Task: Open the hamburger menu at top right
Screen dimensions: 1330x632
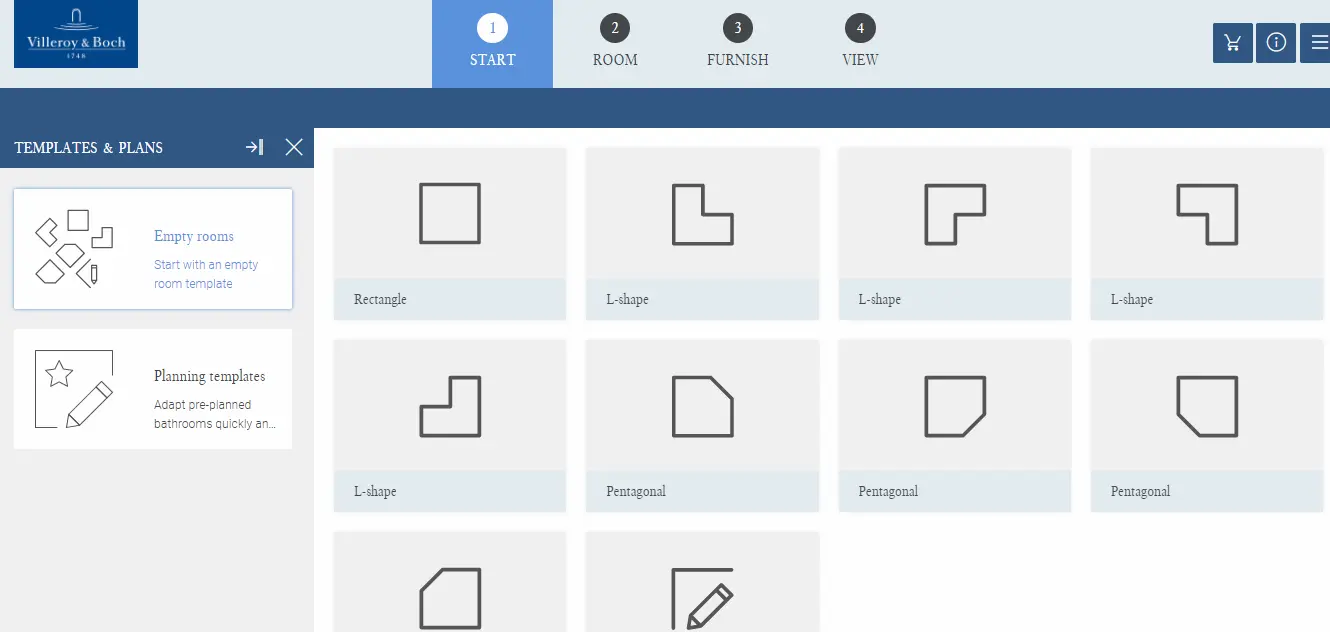Action: click(1318, 43)
